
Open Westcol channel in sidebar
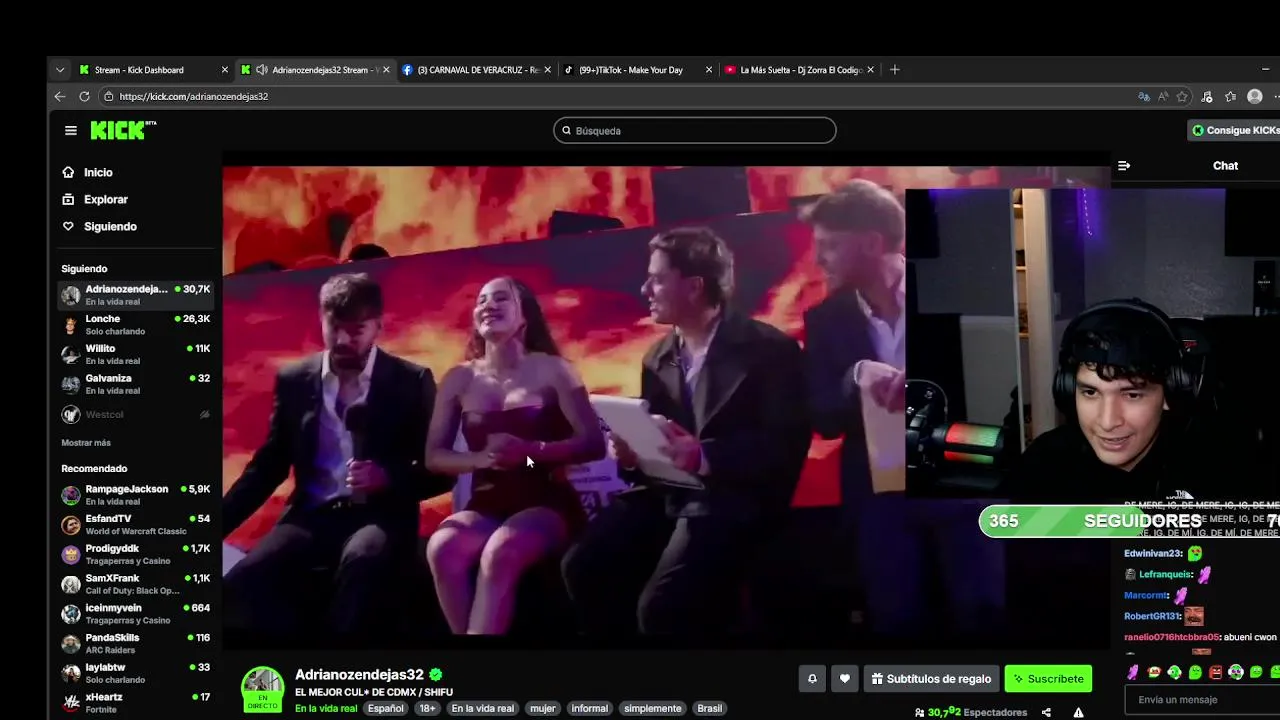click(135, 414)
